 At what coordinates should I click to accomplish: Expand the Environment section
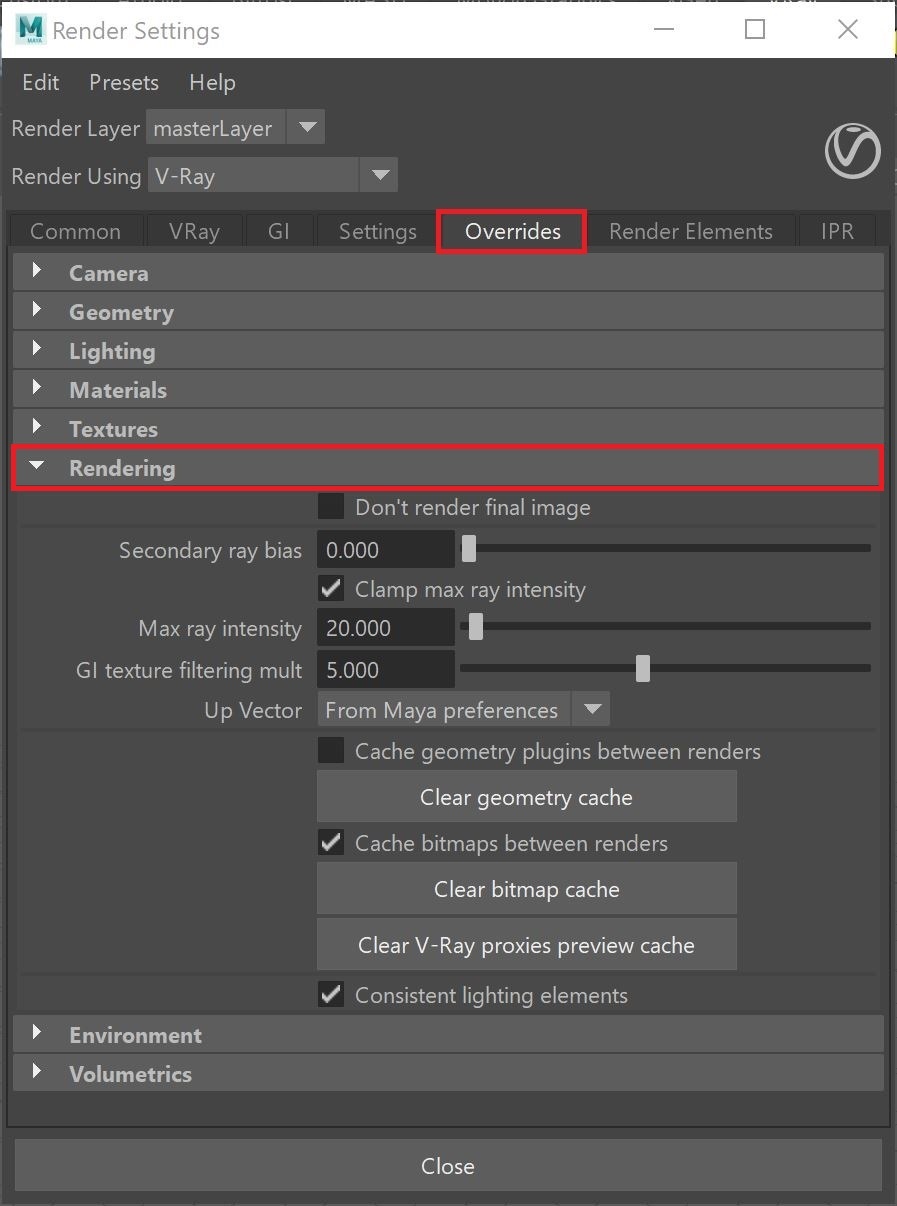point(448,1034)
